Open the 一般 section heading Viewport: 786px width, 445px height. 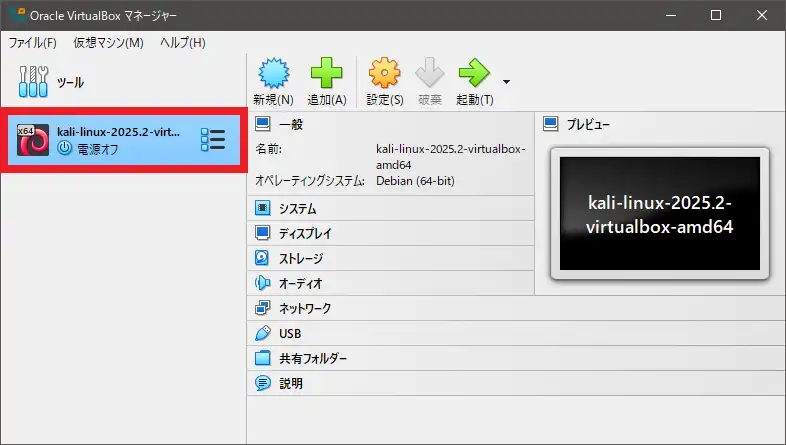291,124
